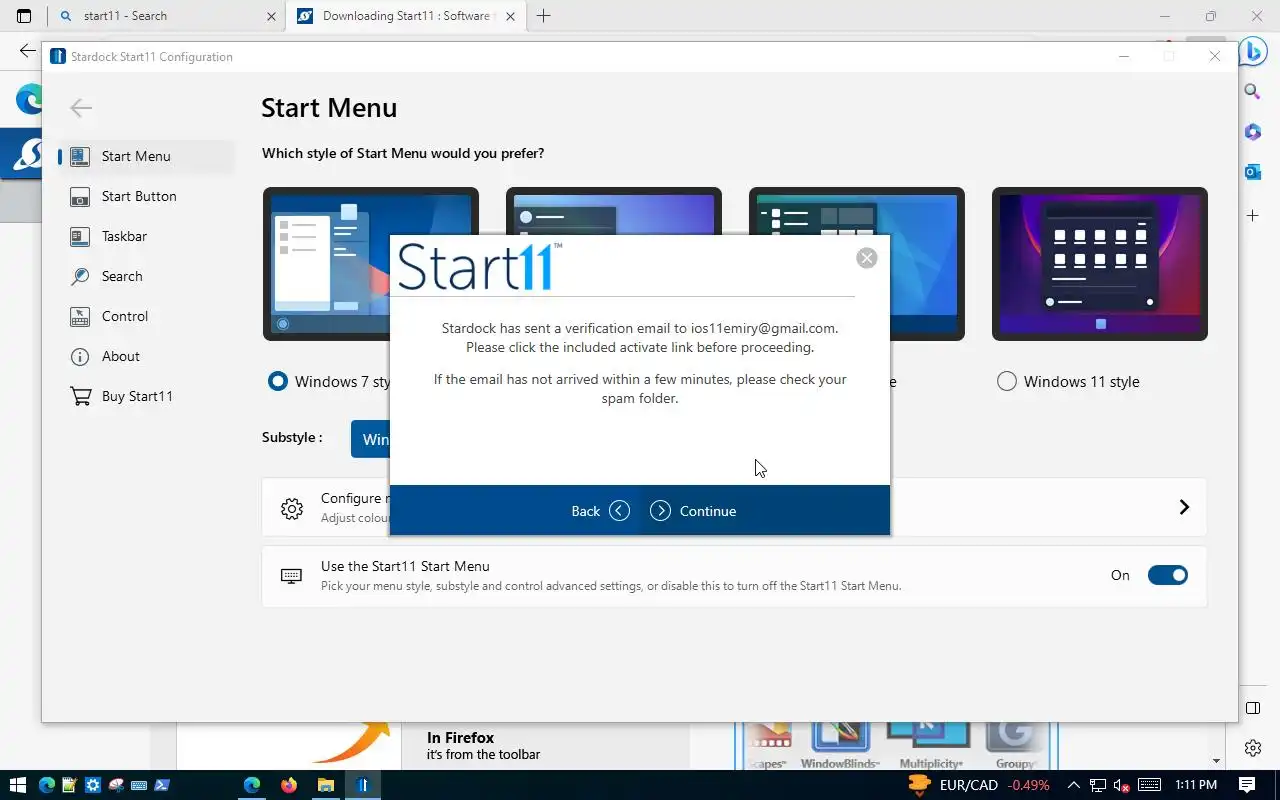
Task: Open File Explorer from the taskbar
Action: click(x=326, y=785)
